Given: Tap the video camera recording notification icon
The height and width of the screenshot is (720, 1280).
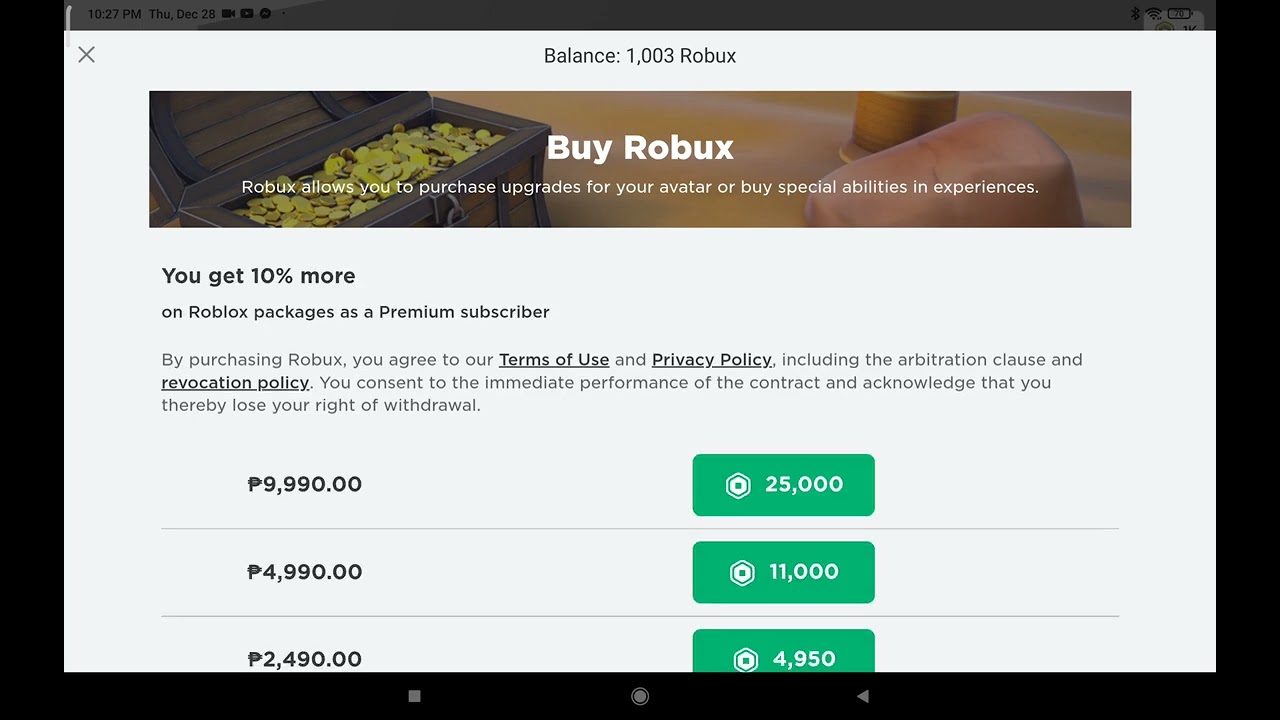Looking at the screenshot, I should pyautogui.click(x=228, y=14).
